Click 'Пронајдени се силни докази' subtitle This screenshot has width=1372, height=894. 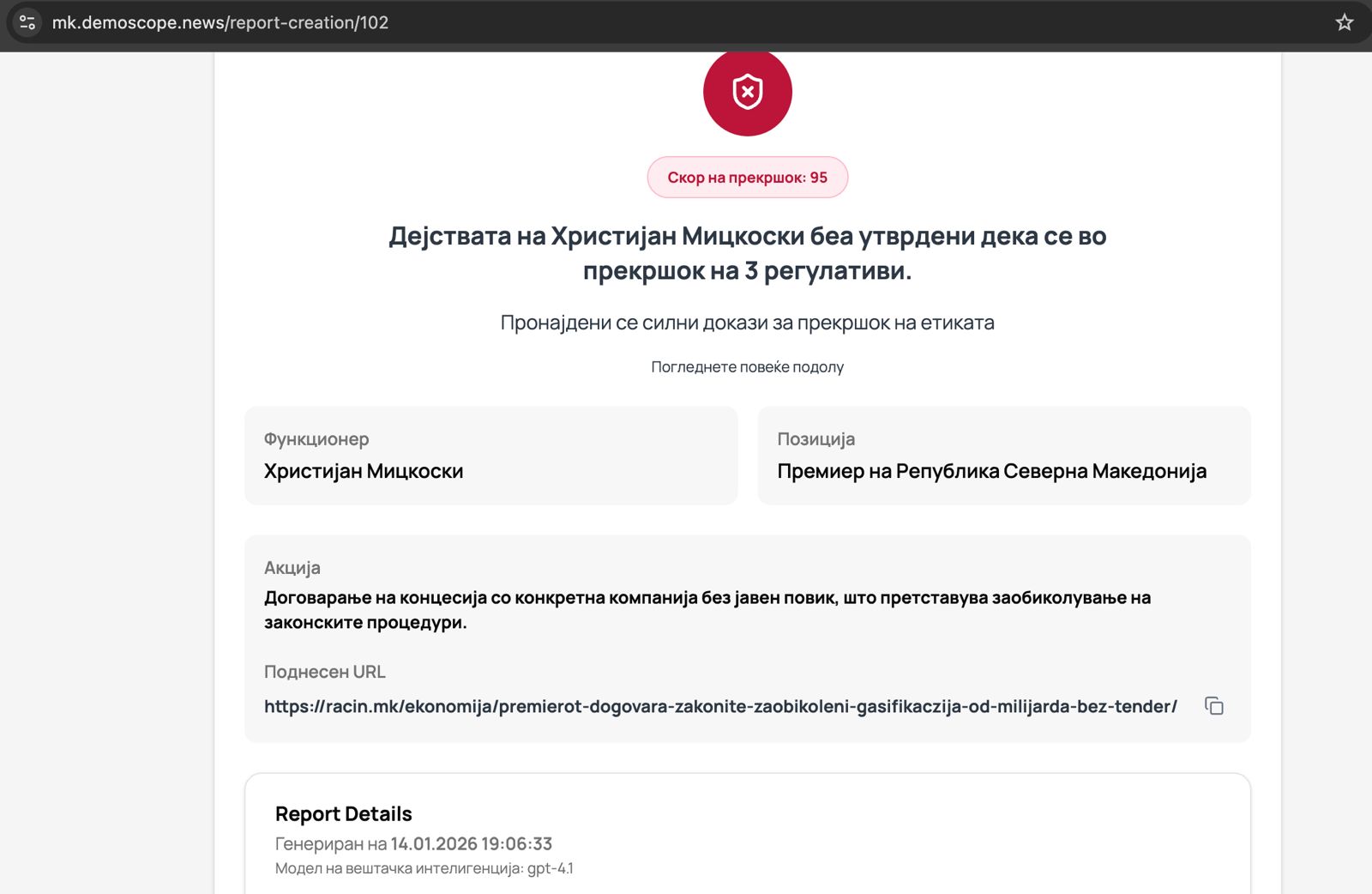tap(747, 323)
